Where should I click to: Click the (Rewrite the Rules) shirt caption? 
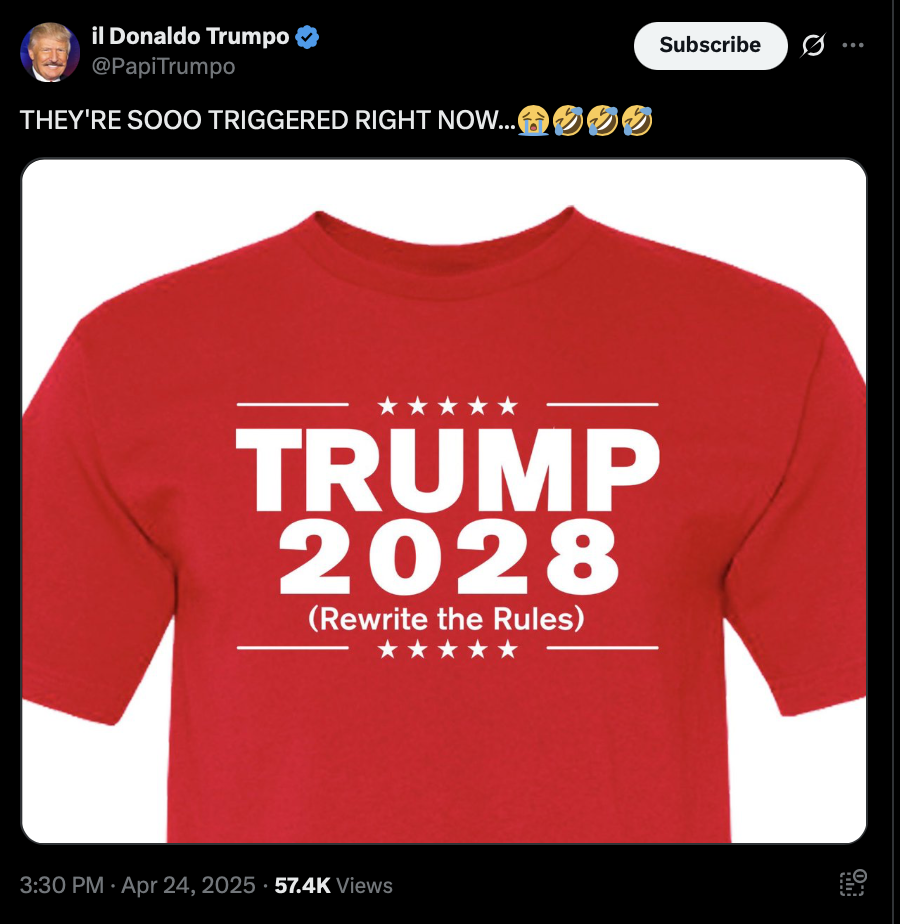446,618
